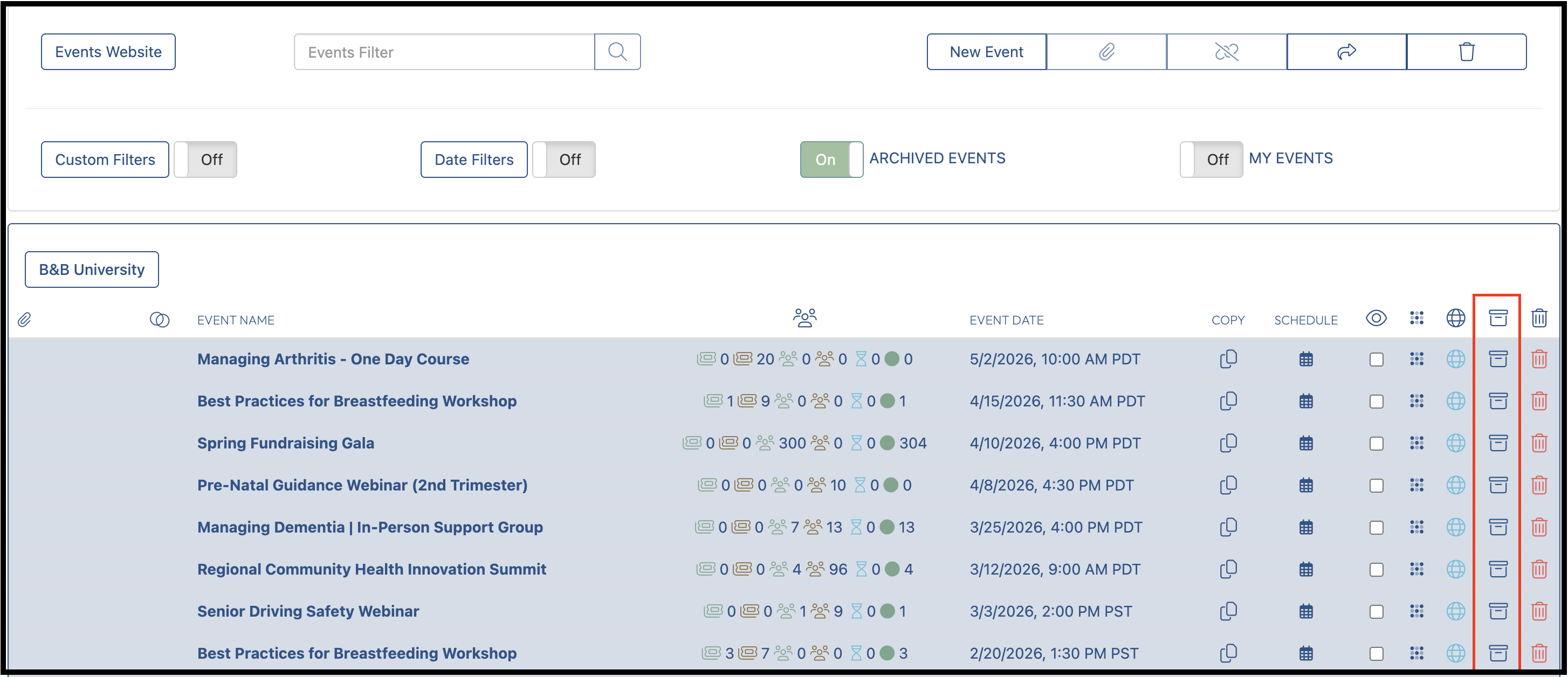Click the ARCHIVED EVENTS label
The width and height of the screenshot is (1568, 677).
tap(937, 158)
